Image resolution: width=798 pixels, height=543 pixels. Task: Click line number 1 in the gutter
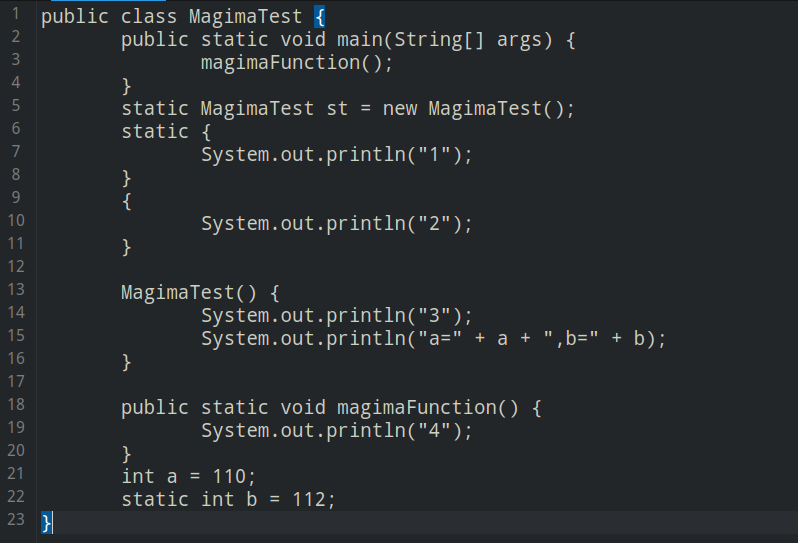click(15, 14)
